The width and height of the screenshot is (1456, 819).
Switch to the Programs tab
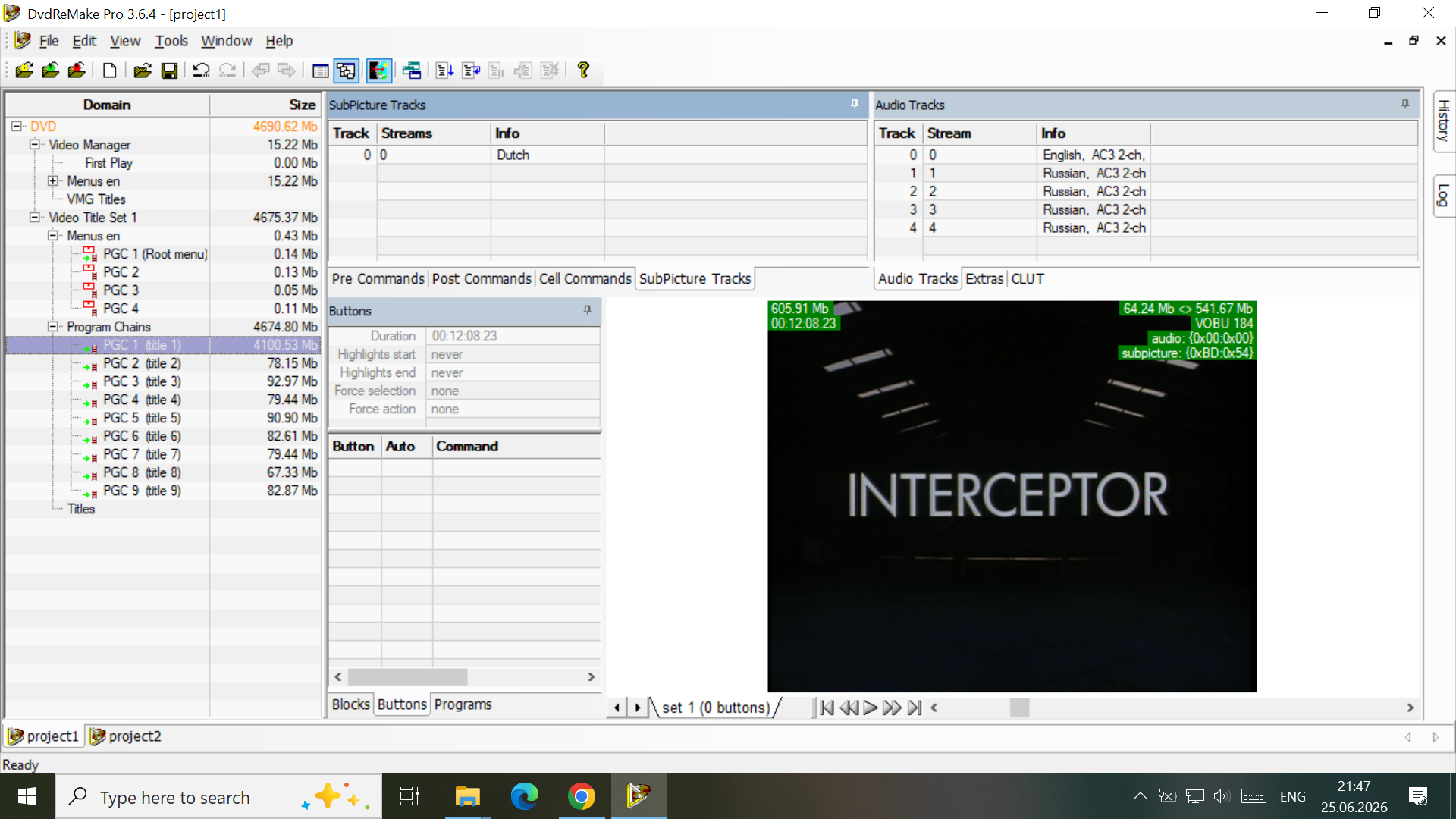tap(463, 704)
